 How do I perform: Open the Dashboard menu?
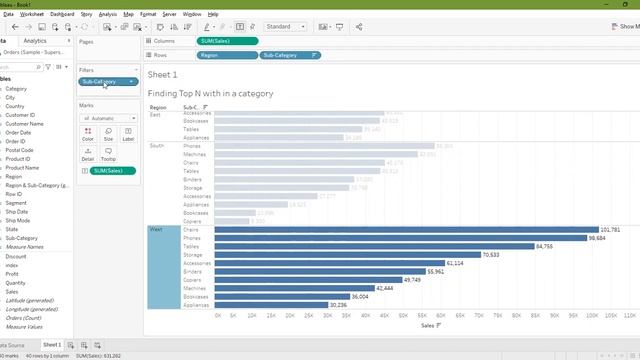pyautogui.click(x=62, y=14)
